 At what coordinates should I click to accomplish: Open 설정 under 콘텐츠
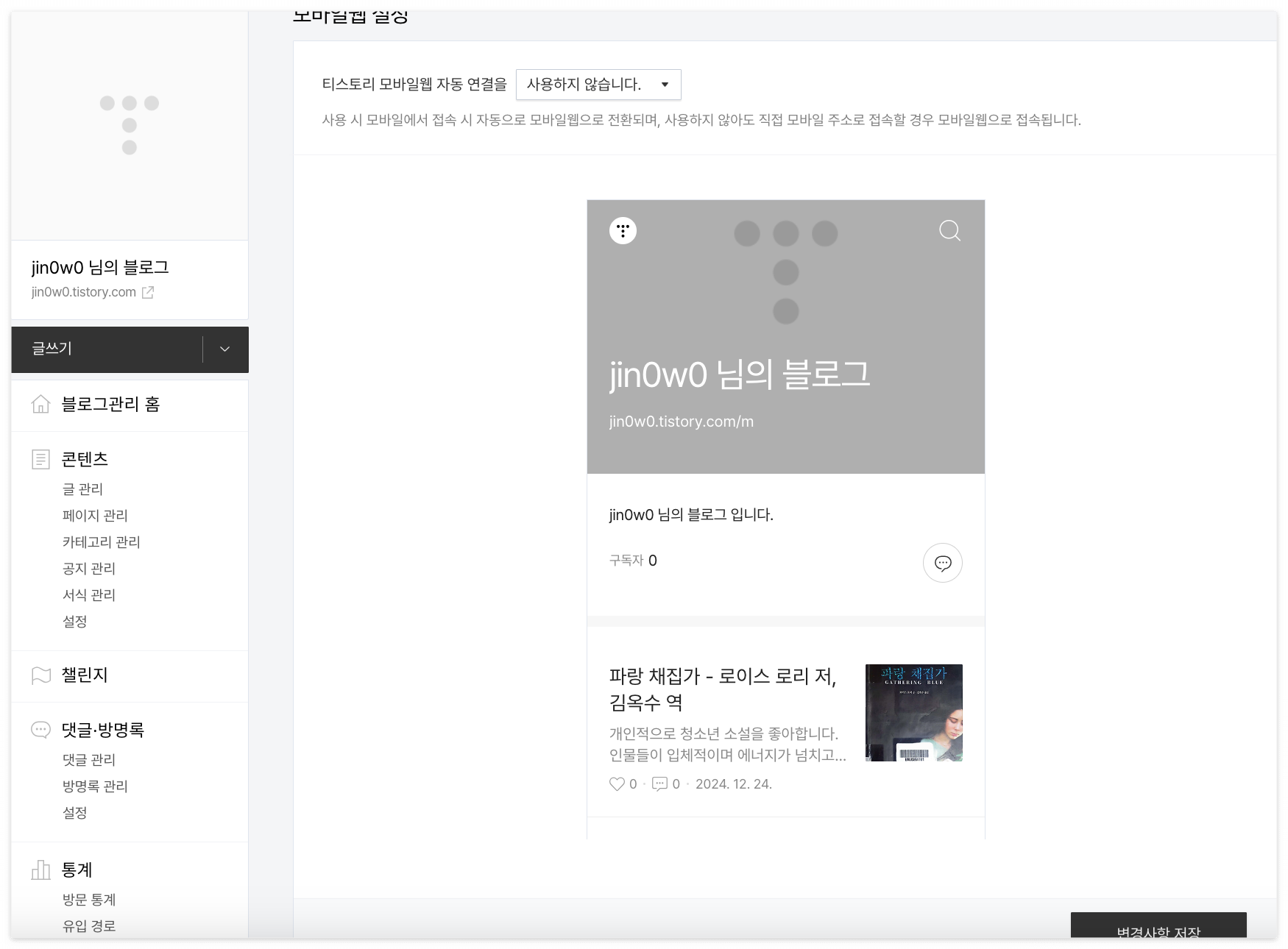[x=75, y=622]
